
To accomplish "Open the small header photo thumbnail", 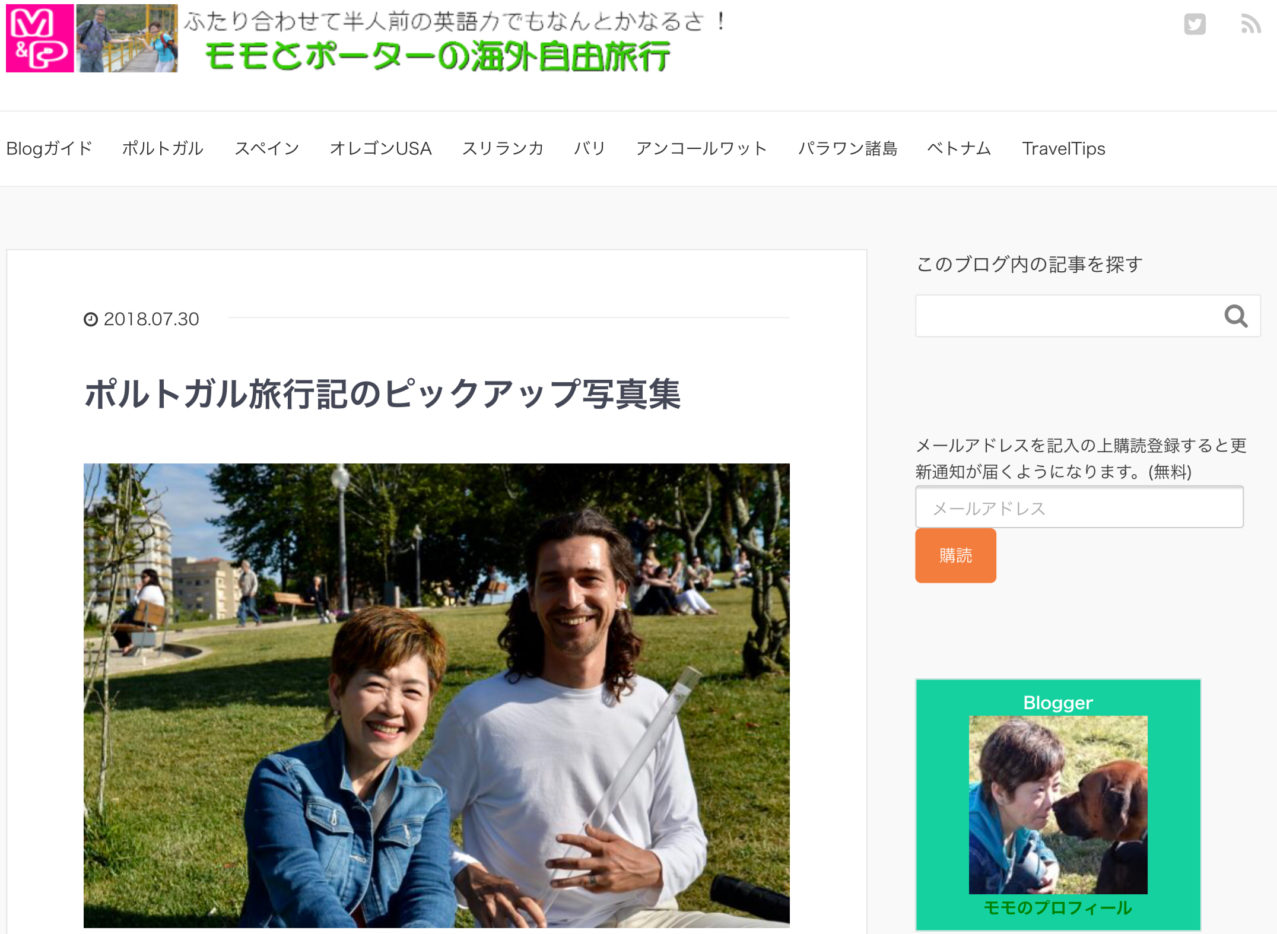I will coord(127,38).
